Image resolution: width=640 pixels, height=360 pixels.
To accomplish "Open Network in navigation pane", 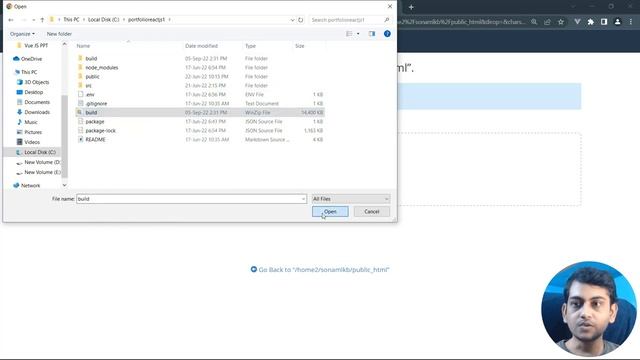I will click(30, 185).
